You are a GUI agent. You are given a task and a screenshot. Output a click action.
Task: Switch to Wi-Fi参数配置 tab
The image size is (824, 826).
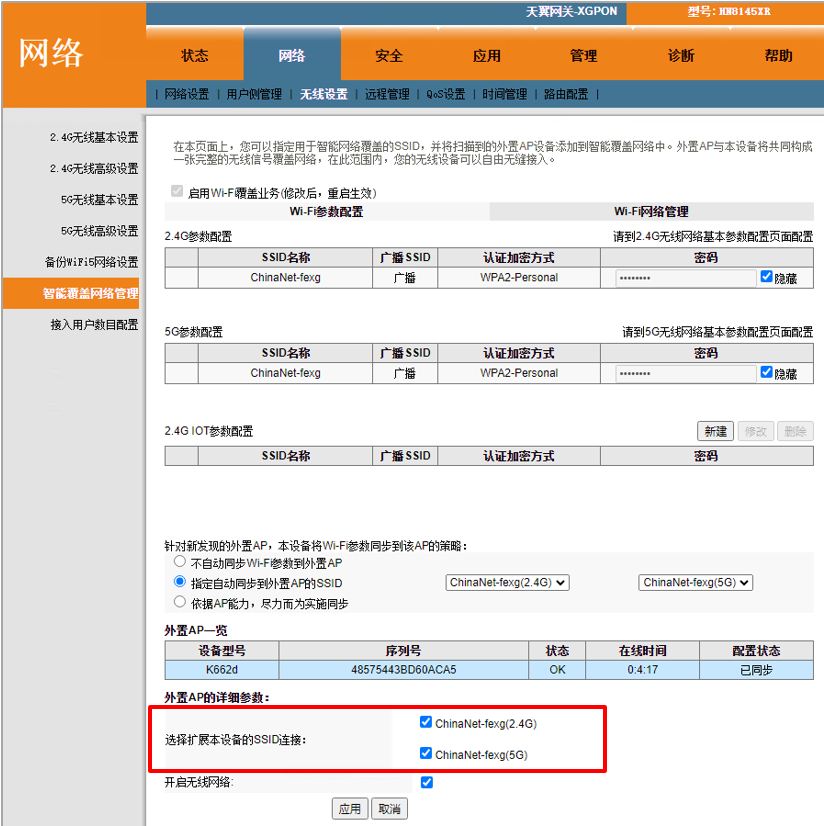coord(327,212)
